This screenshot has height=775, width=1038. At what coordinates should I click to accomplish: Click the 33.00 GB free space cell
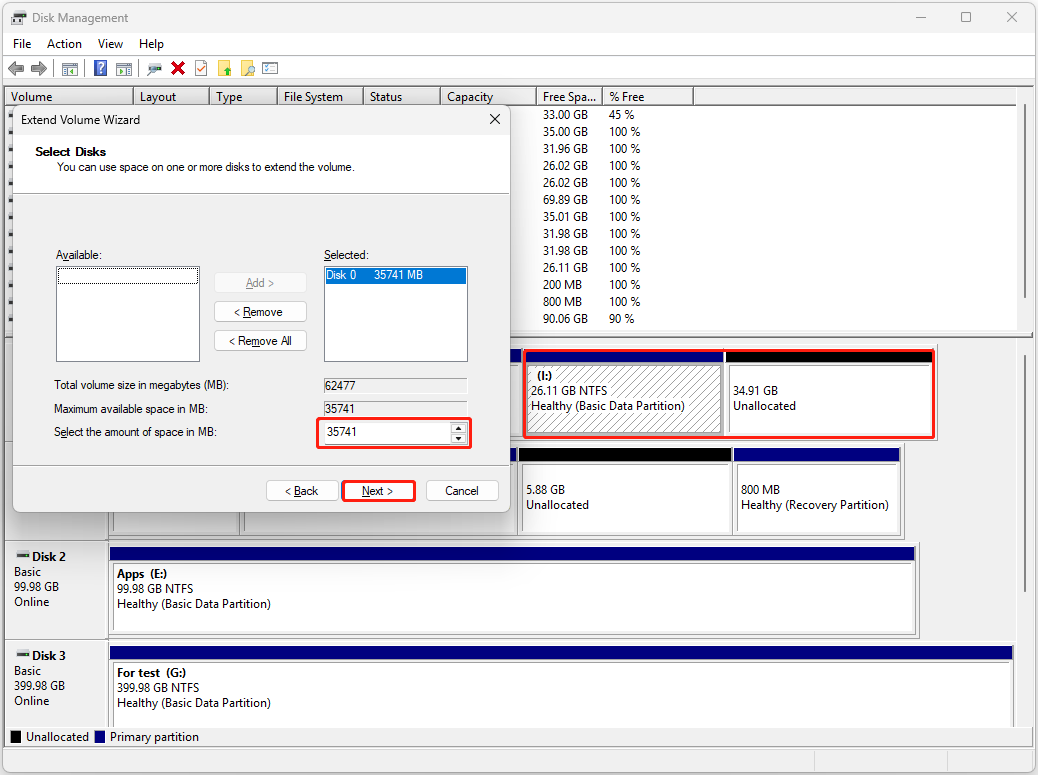click(x=565, y=115)
